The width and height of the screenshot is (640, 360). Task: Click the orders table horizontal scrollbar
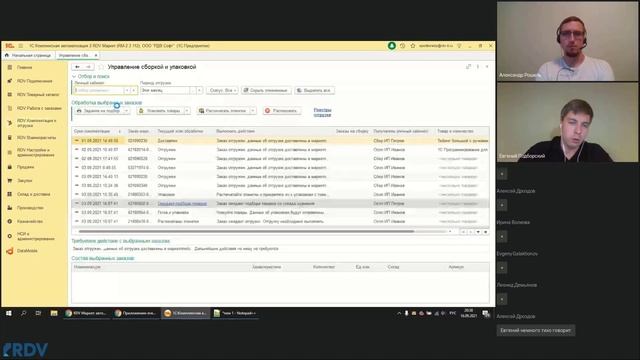(246, 231)
